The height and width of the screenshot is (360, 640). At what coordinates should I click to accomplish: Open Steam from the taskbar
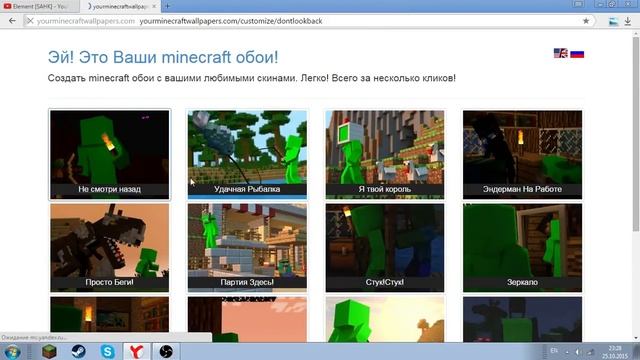click(x=78, y=351)
